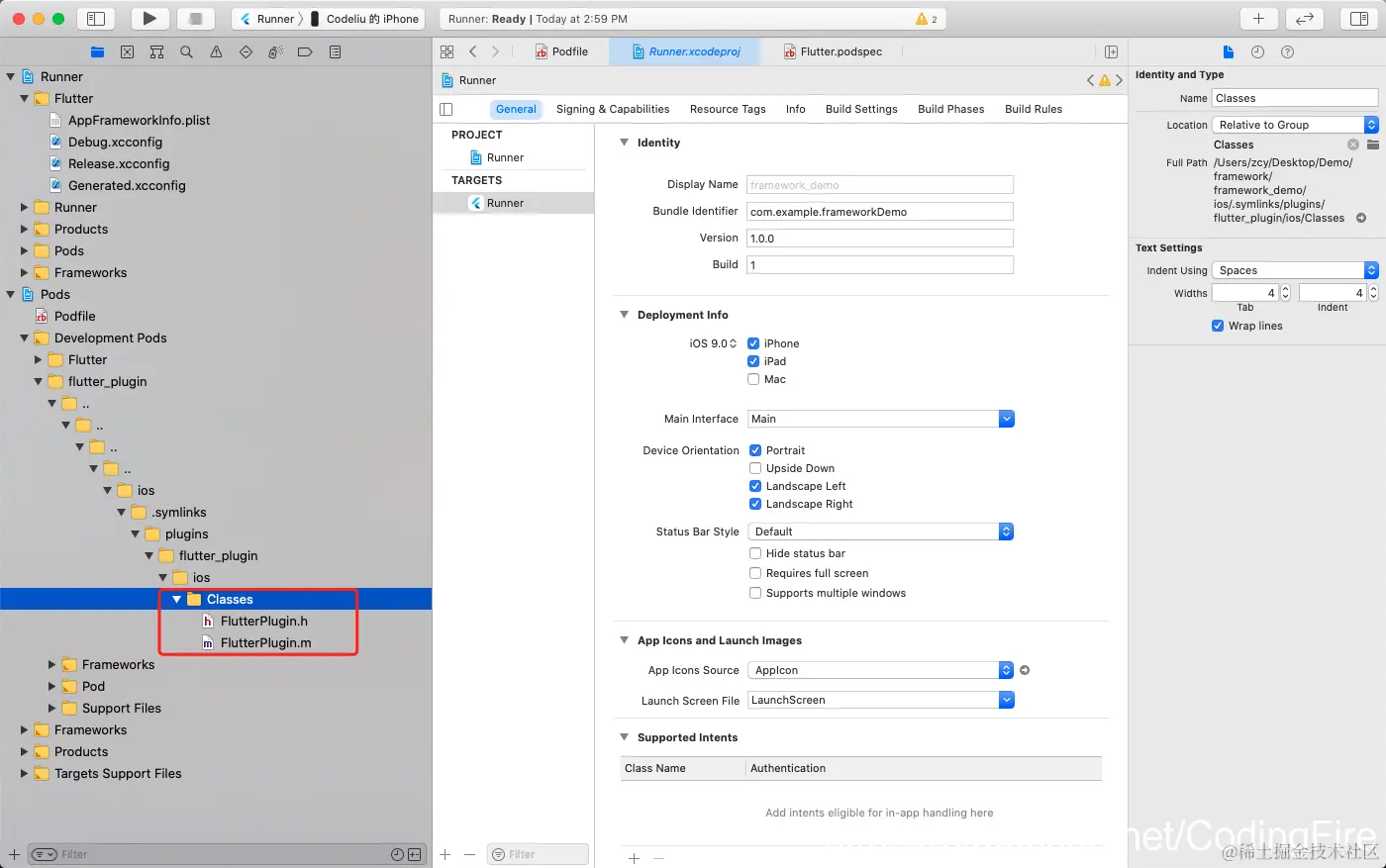Image resolution: width=1386 pixels, height=868 pixels.
Task: Enable Hide status bar checkbox
Action: pos(755,553)
